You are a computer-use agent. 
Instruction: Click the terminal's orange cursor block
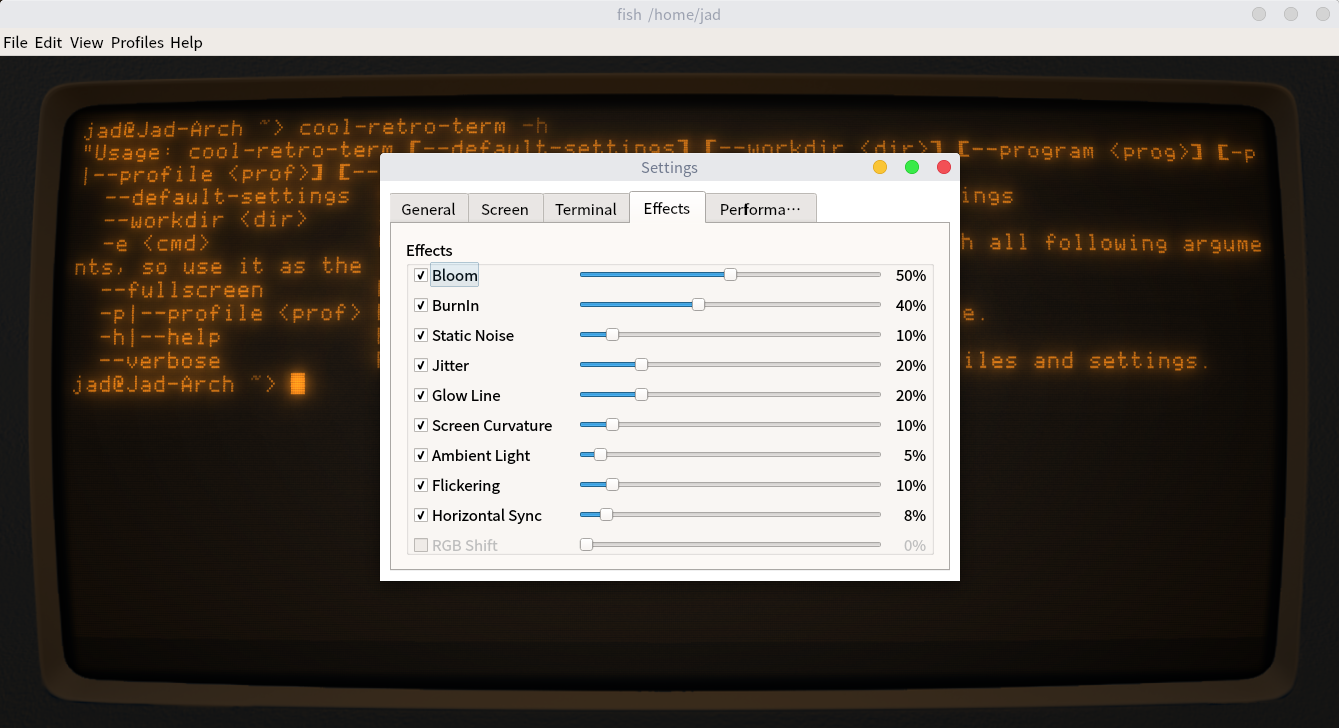(x=297, y=383)
